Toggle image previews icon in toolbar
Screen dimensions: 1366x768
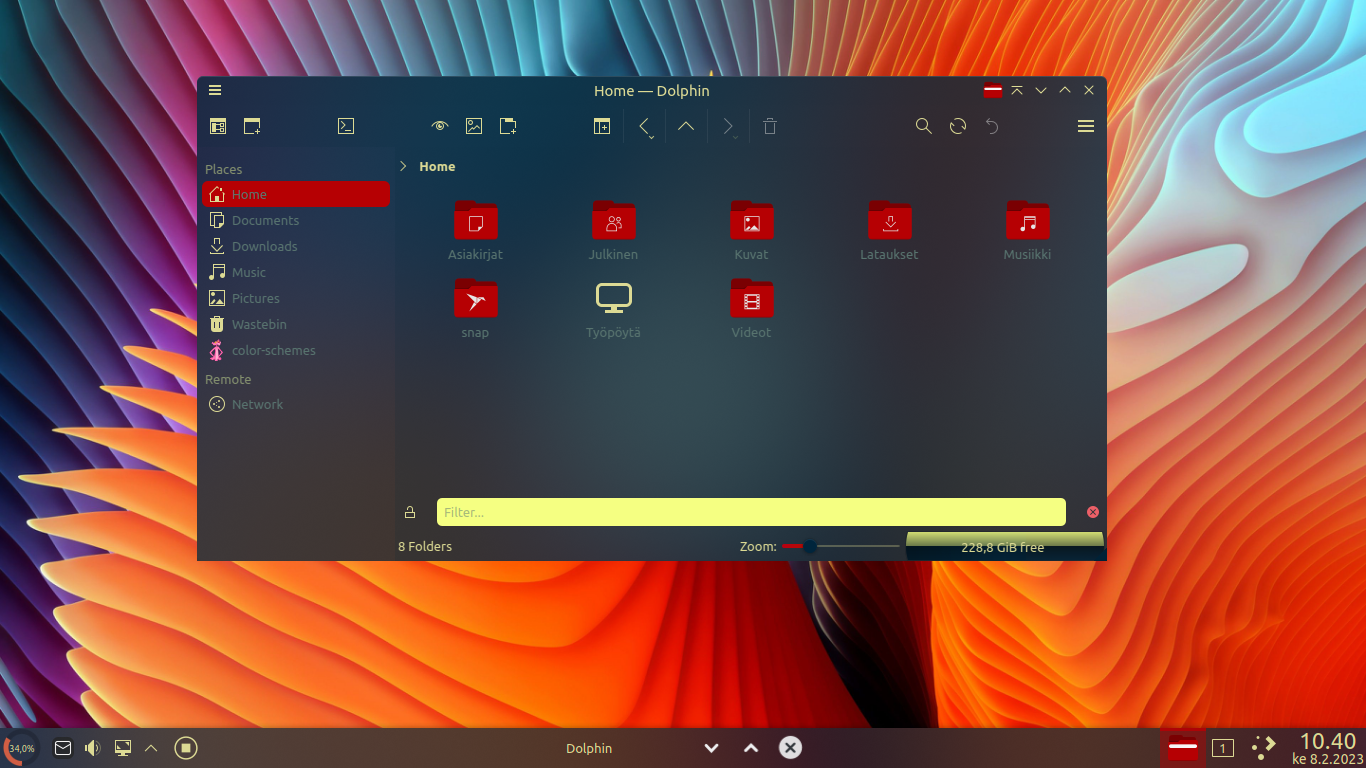[474, 126]
